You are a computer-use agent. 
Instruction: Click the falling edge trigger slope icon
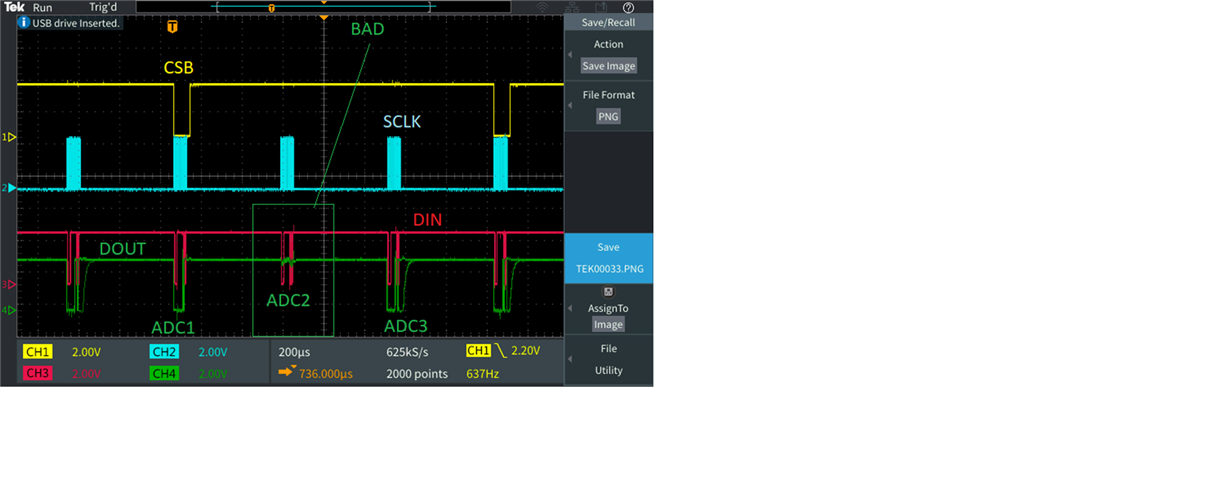pos(502,351)
